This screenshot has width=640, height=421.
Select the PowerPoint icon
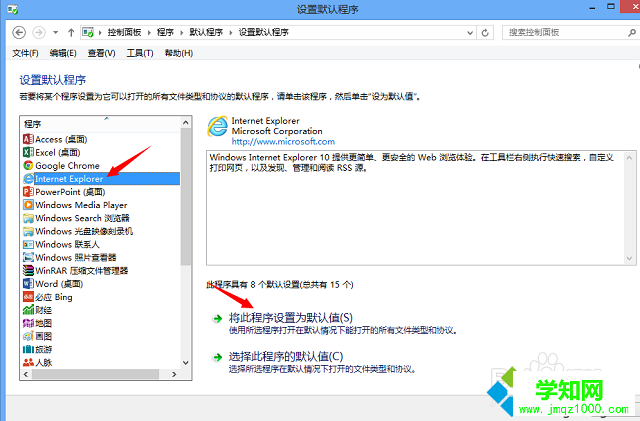click(x=28, y=192)
